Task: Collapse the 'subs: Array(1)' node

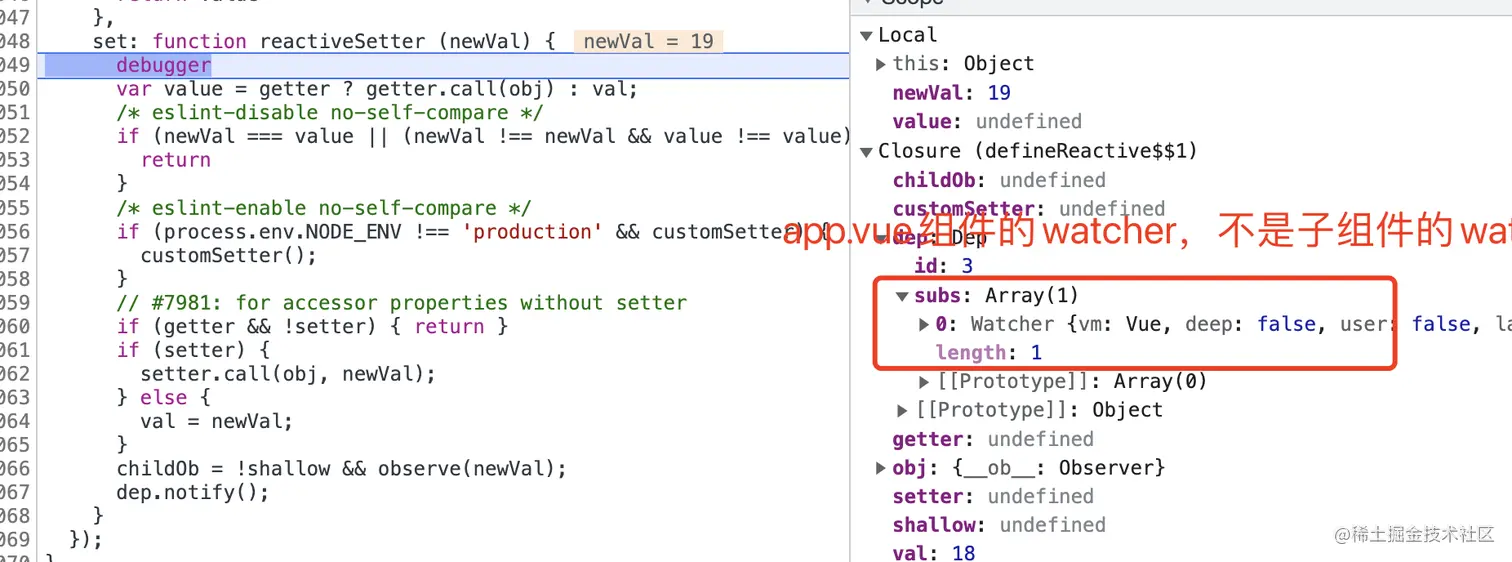Action: (902, 296)
